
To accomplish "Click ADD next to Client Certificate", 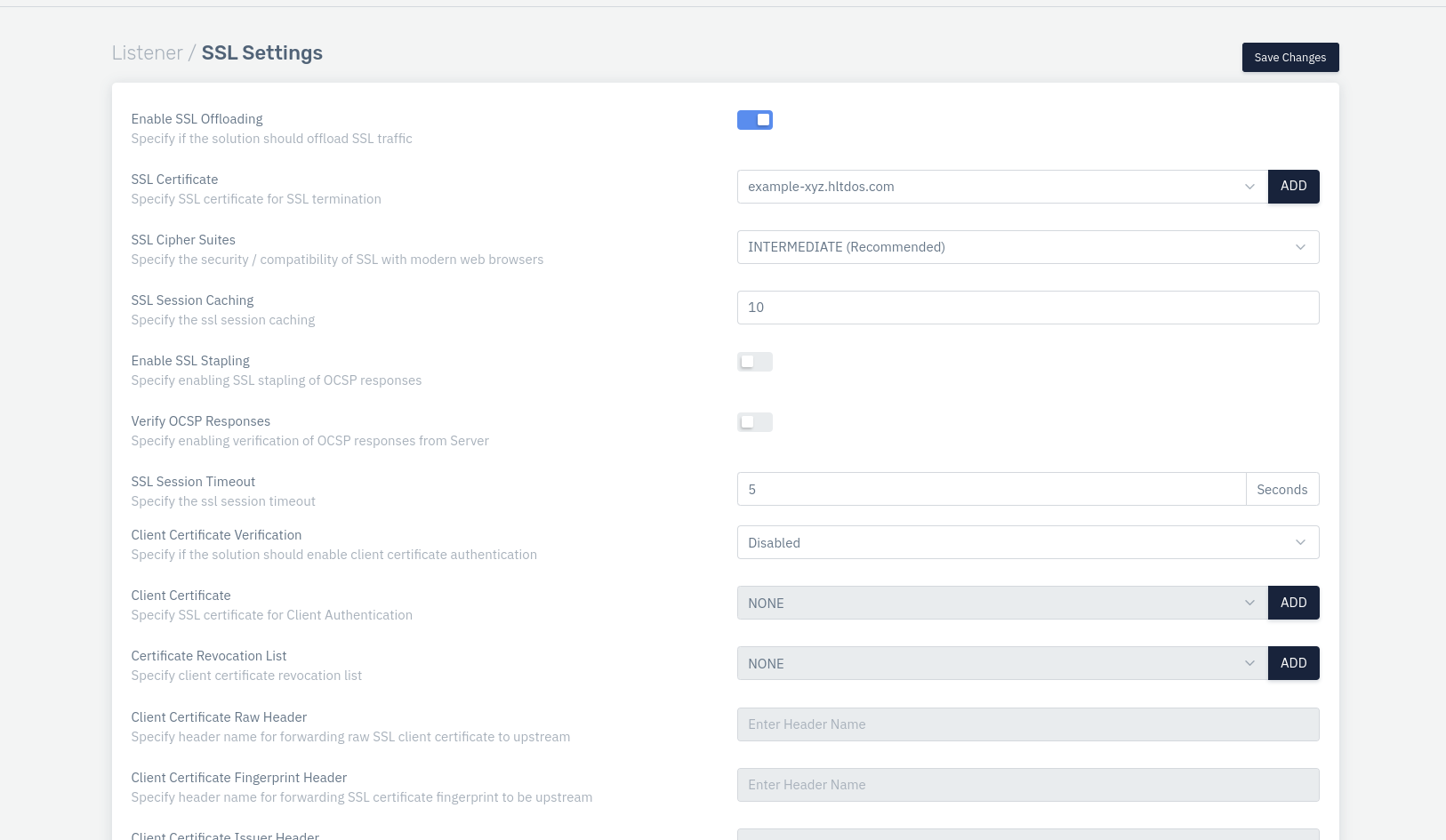I will (1293, 603).
